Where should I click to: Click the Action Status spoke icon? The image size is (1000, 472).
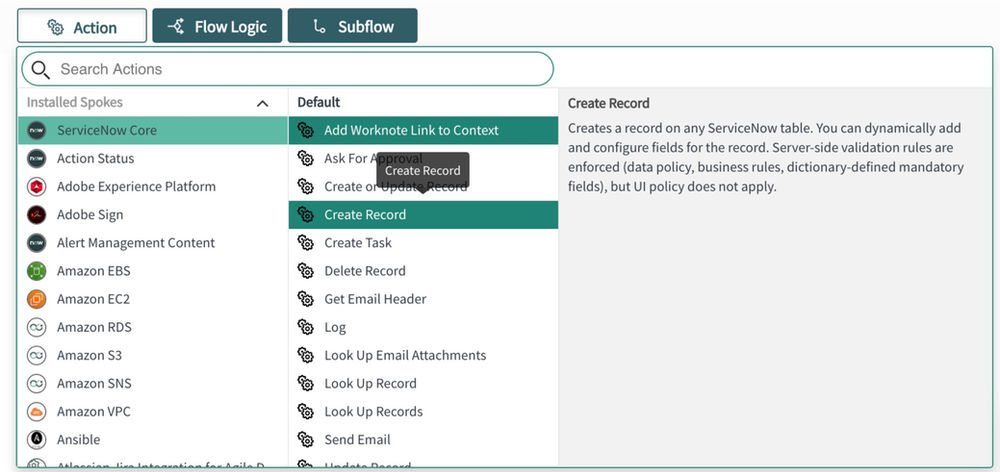pos(36,158)
